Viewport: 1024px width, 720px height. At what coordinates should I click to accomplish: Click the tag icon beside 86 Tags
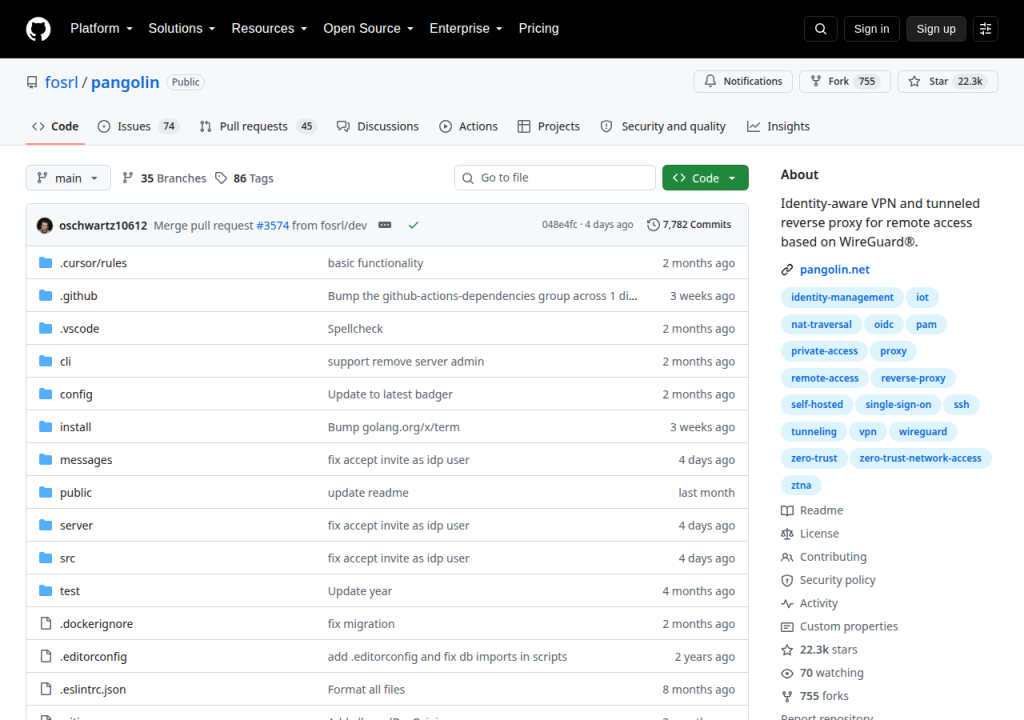[221, 178]
